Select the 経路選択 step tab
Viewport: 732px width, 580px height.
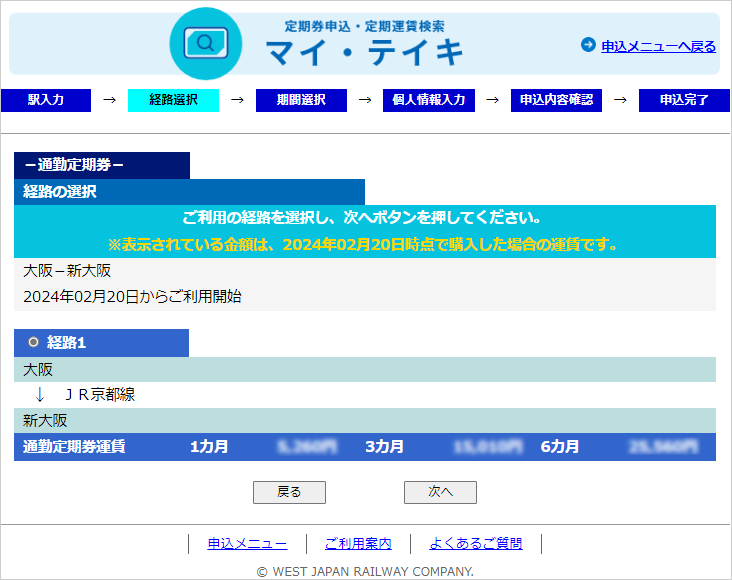click(173, 100)
